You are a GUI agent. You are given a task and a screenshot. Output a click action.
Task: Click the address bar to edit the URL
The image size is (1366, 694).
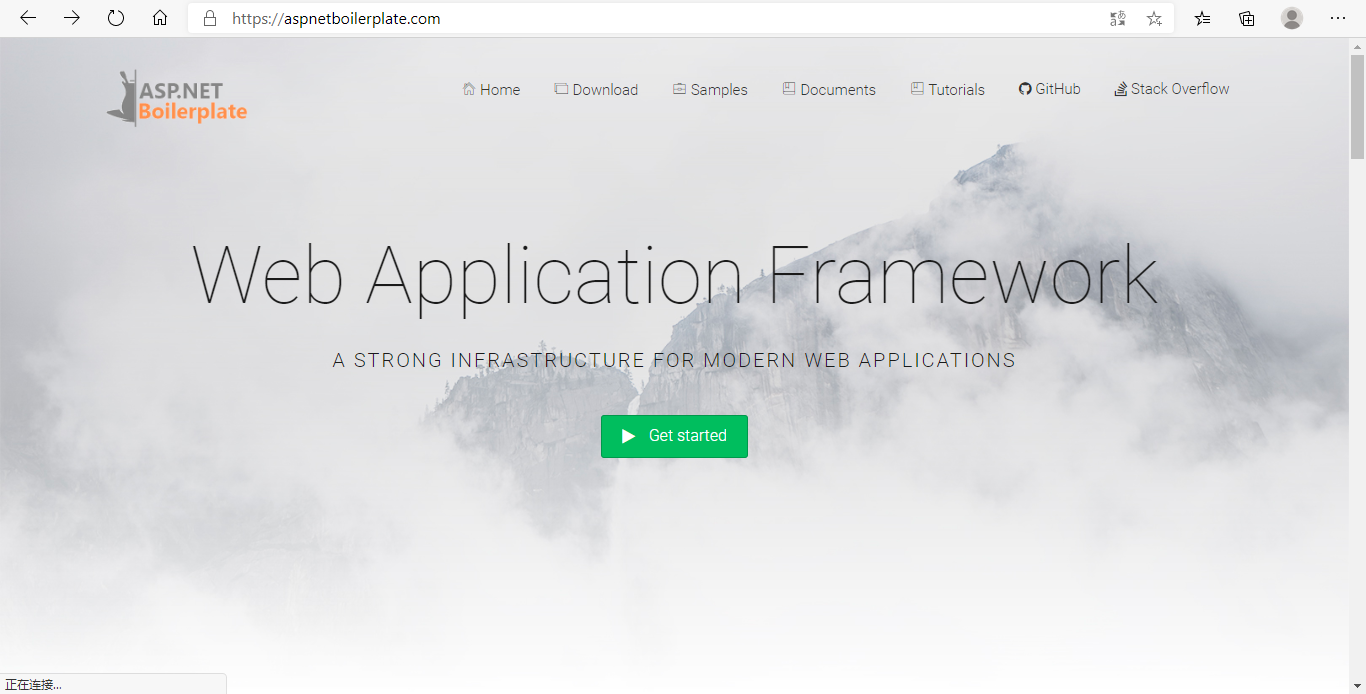coord(600,18)
